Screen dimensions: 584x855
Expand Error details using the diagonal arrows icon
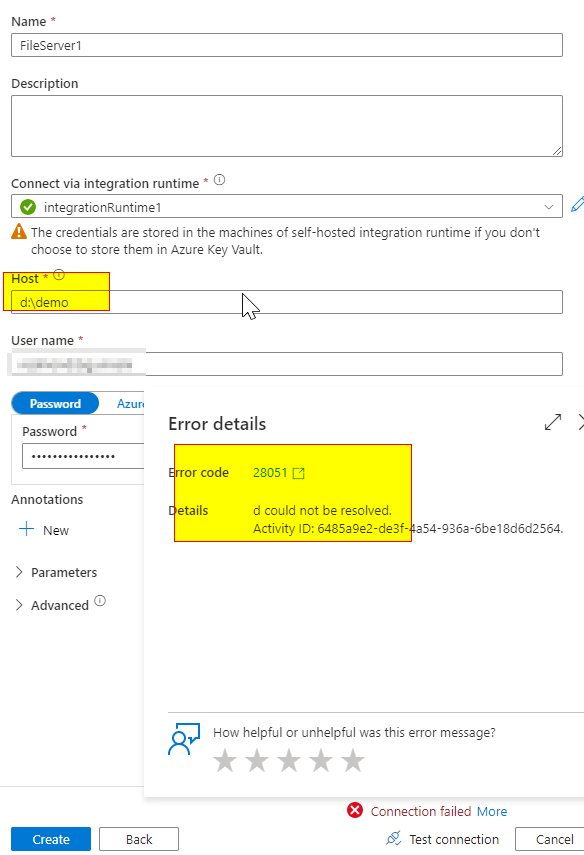pyautogui.click(x=552, y=422)
